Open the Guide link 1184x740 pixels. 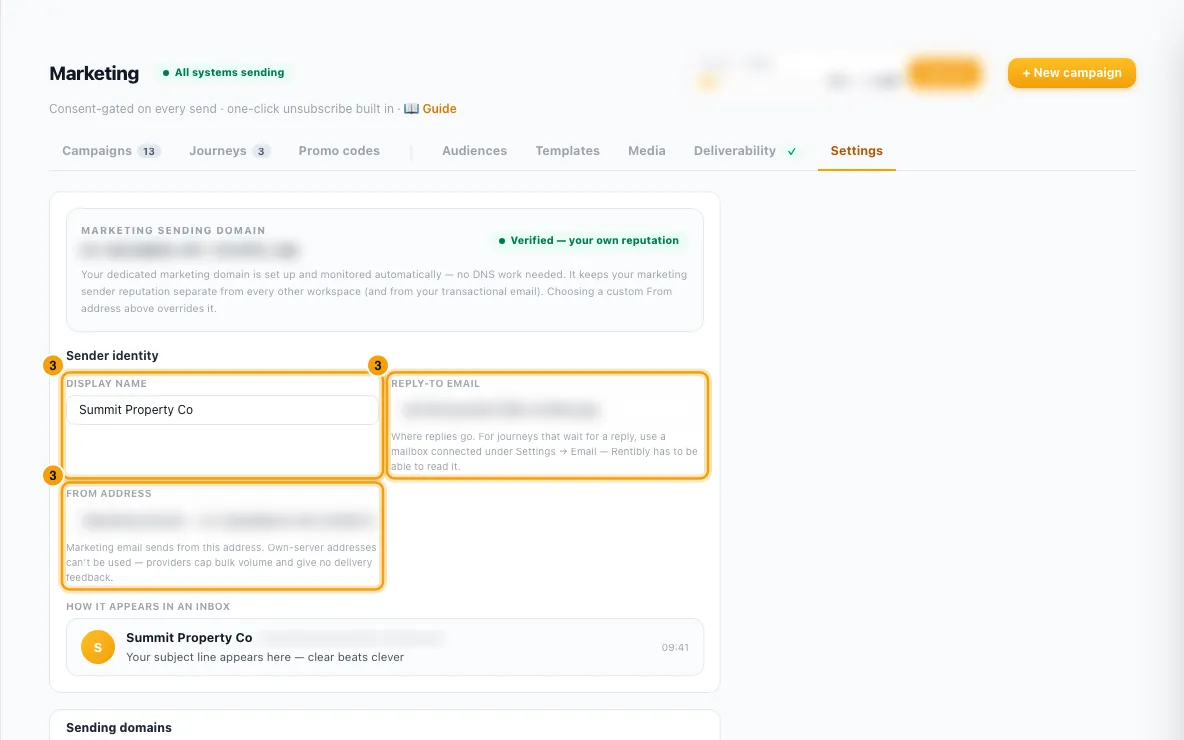[x=439, y=109]
